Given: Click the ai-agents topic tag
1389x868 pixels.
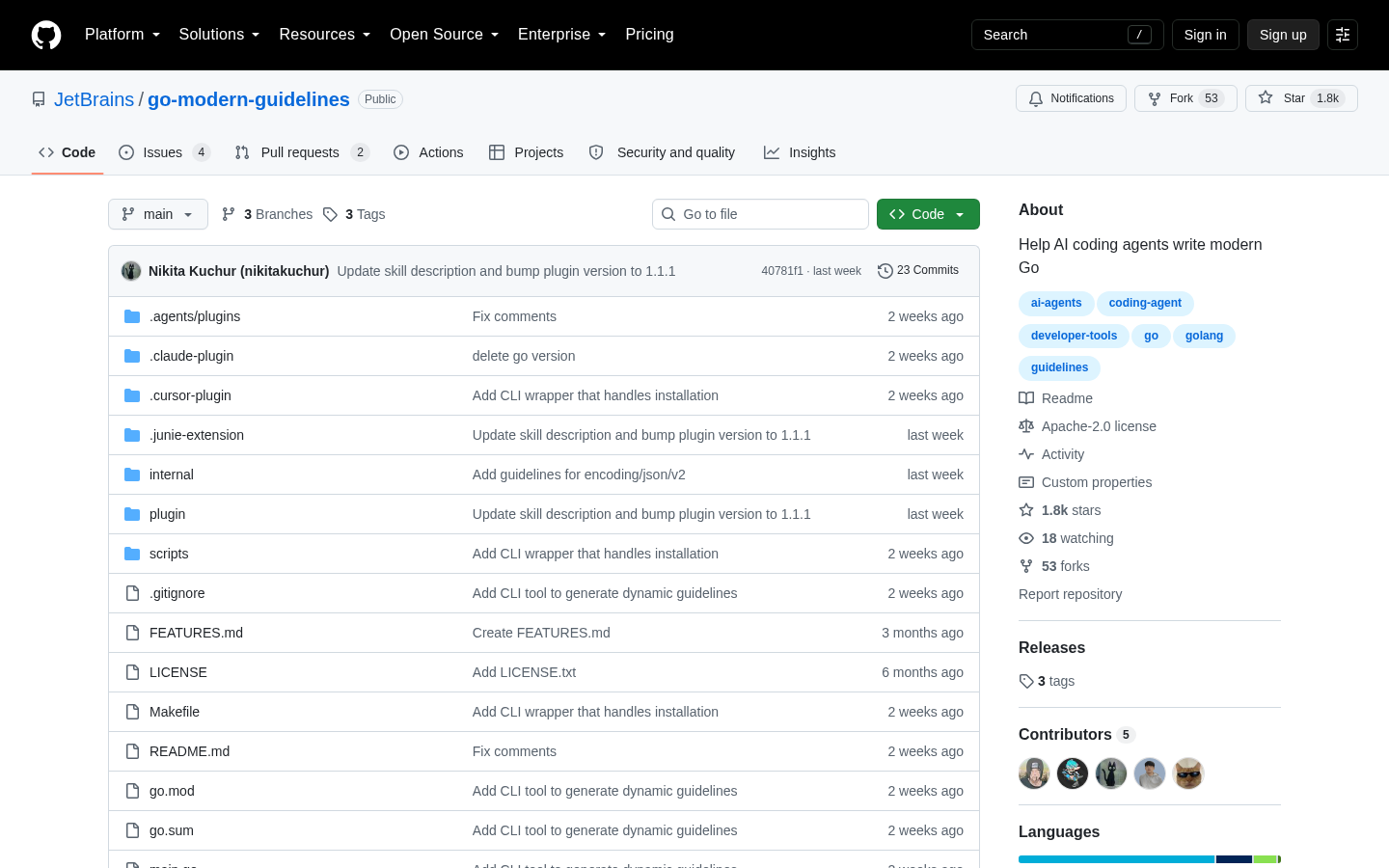Looking at the screenshot, I should click(1056, 303).
